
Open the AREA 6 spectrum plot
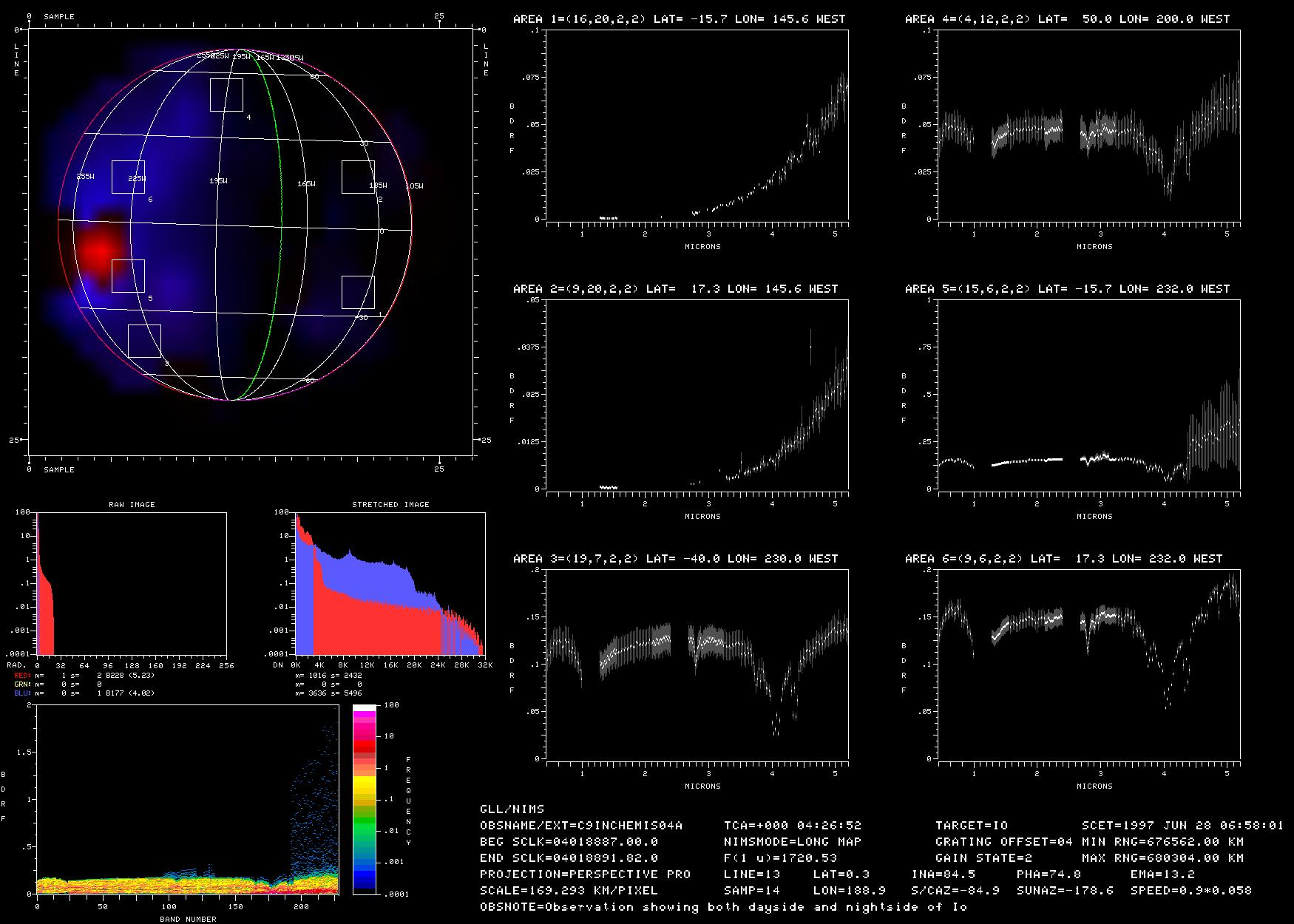pos(1088,665)
